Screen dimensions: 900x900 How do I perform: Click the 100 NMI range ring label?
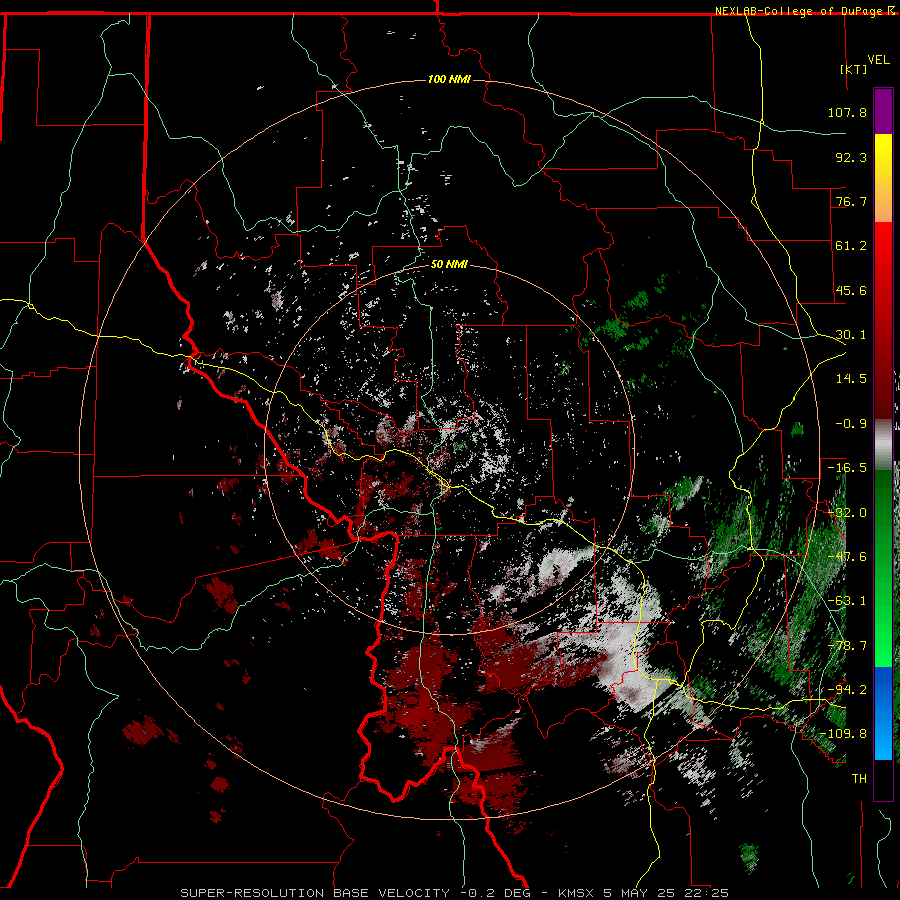point(449,79)
